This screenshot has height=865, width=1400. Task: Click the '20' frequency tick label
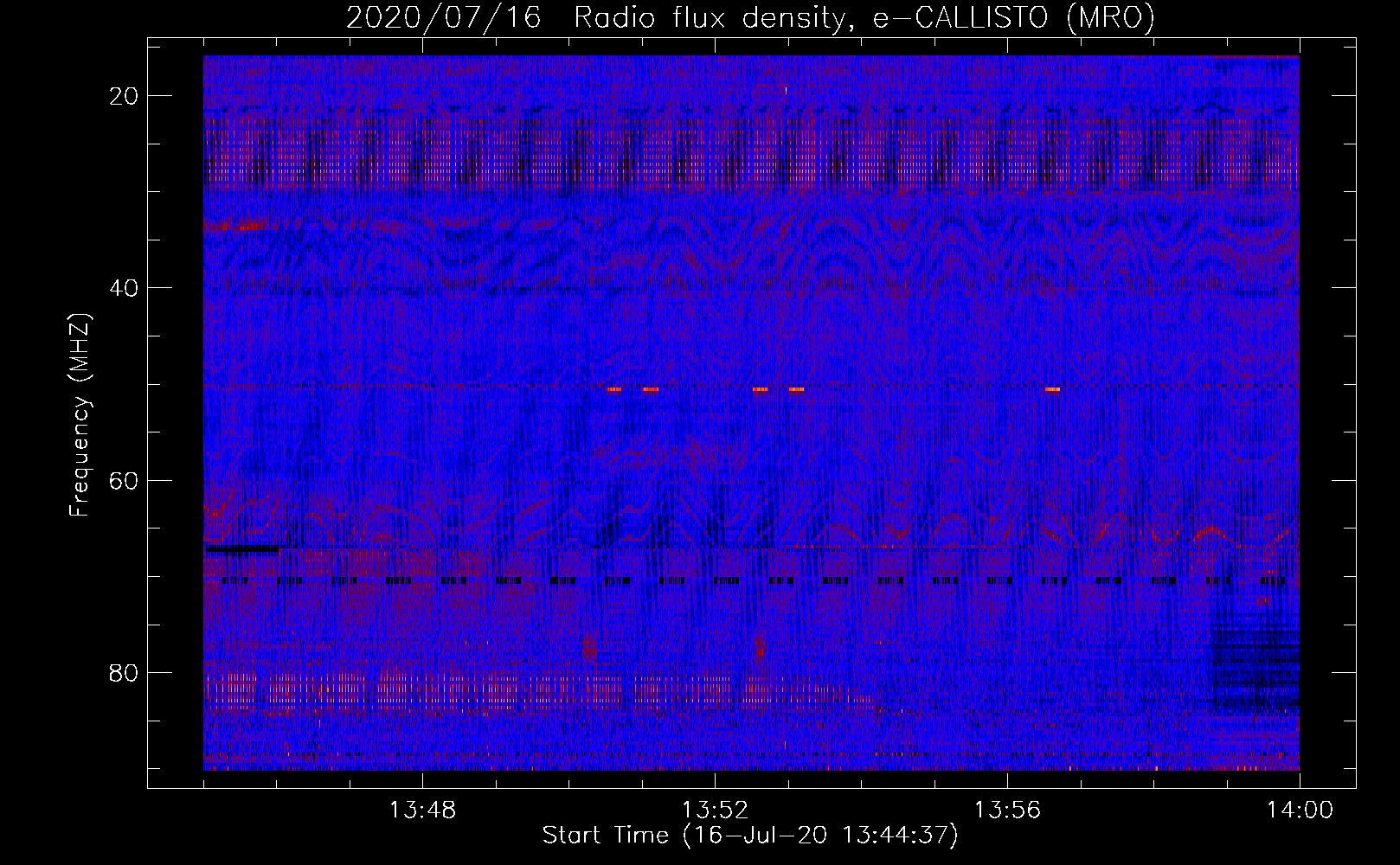tap(125, 96)
